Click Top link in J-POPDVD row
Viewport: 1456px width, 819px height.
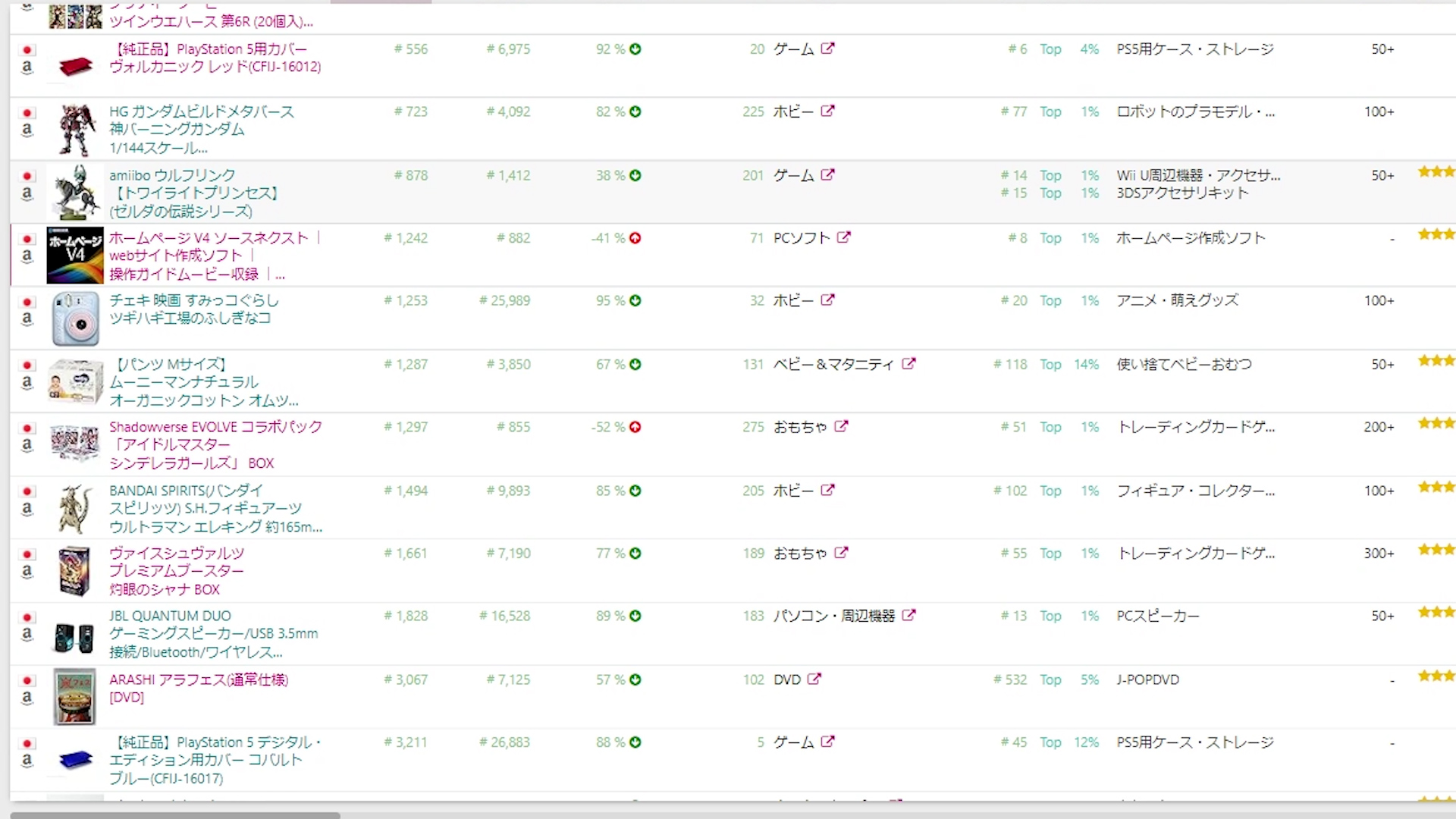point(1050,680)
